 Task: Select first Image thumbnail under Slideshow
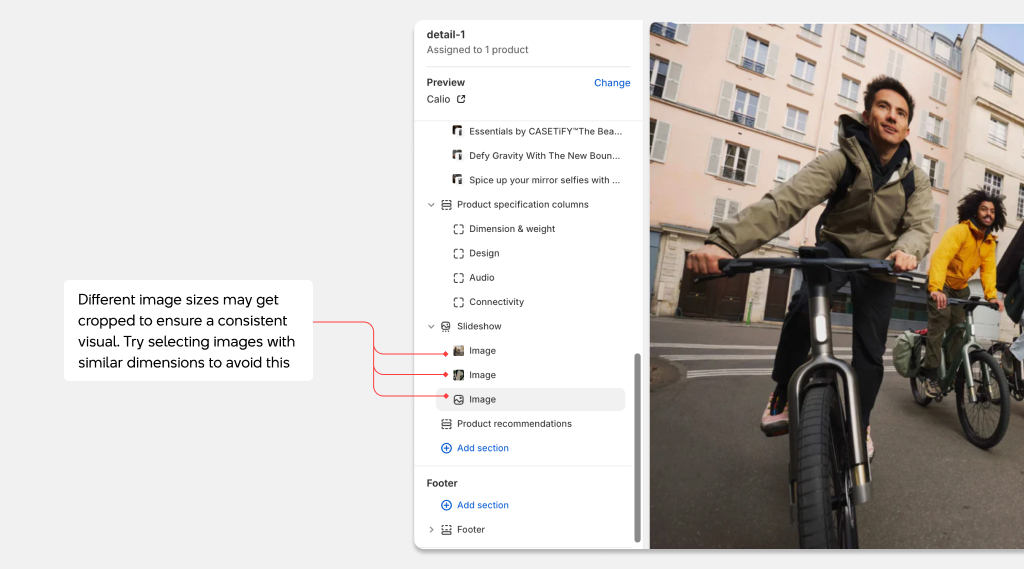(458, 351)
